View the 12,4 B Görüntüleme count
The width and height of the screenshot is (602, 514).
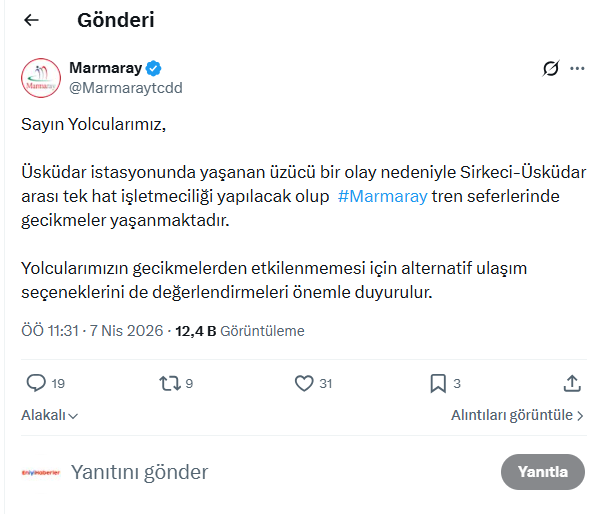pos(240,331)
